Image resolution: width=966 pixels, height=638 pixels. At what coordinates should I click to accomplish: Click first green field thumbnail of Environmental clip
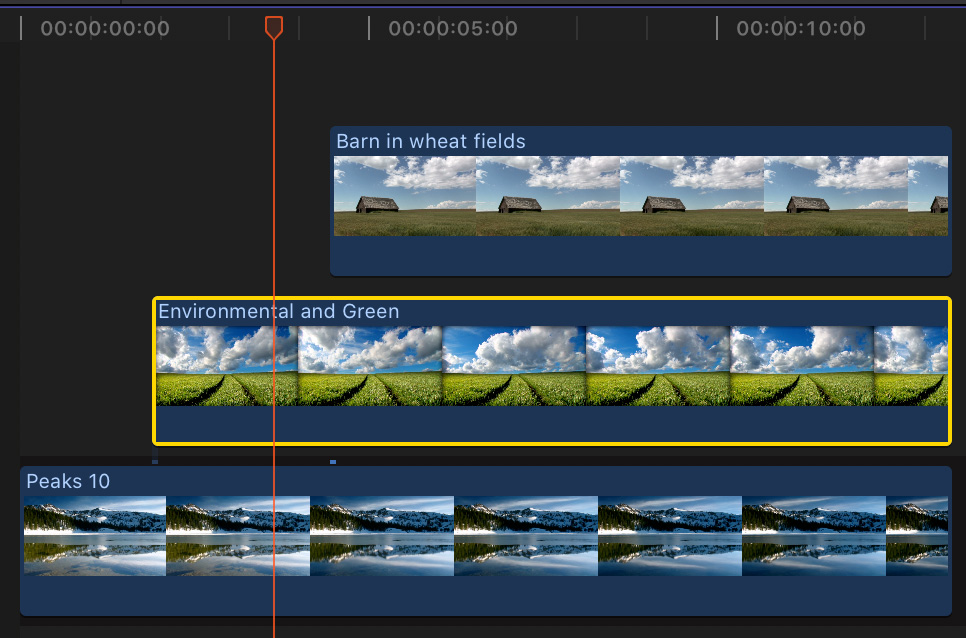(227, 366)
